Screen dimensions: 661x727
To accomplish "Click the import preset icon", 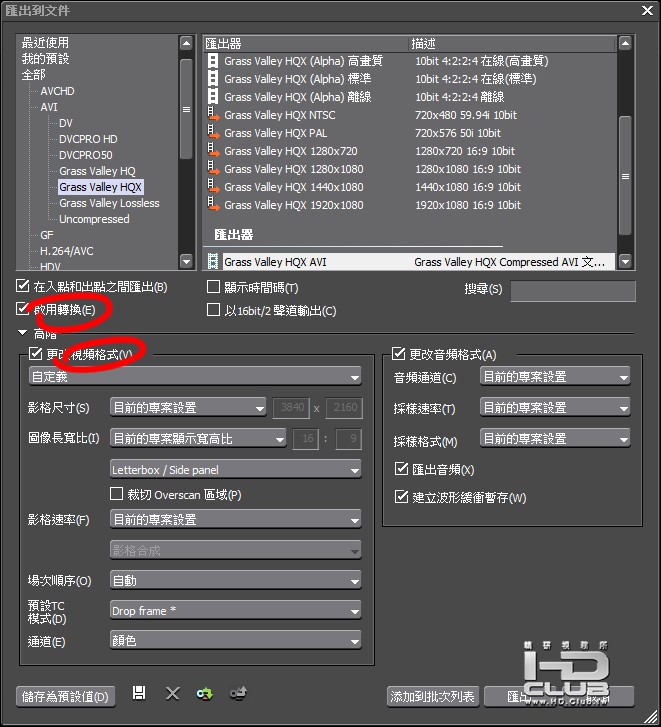I will pos(204,694).
